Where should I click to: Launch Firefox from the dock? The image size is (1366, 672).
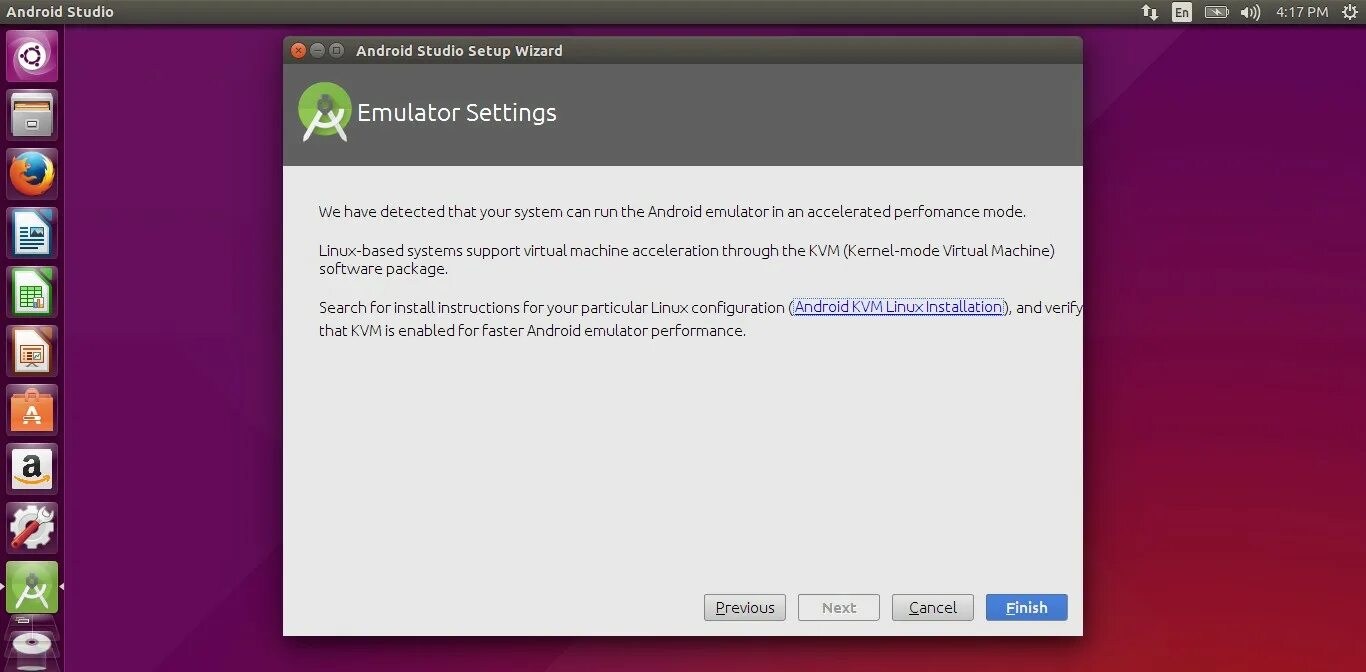click(x=32, y=174)
